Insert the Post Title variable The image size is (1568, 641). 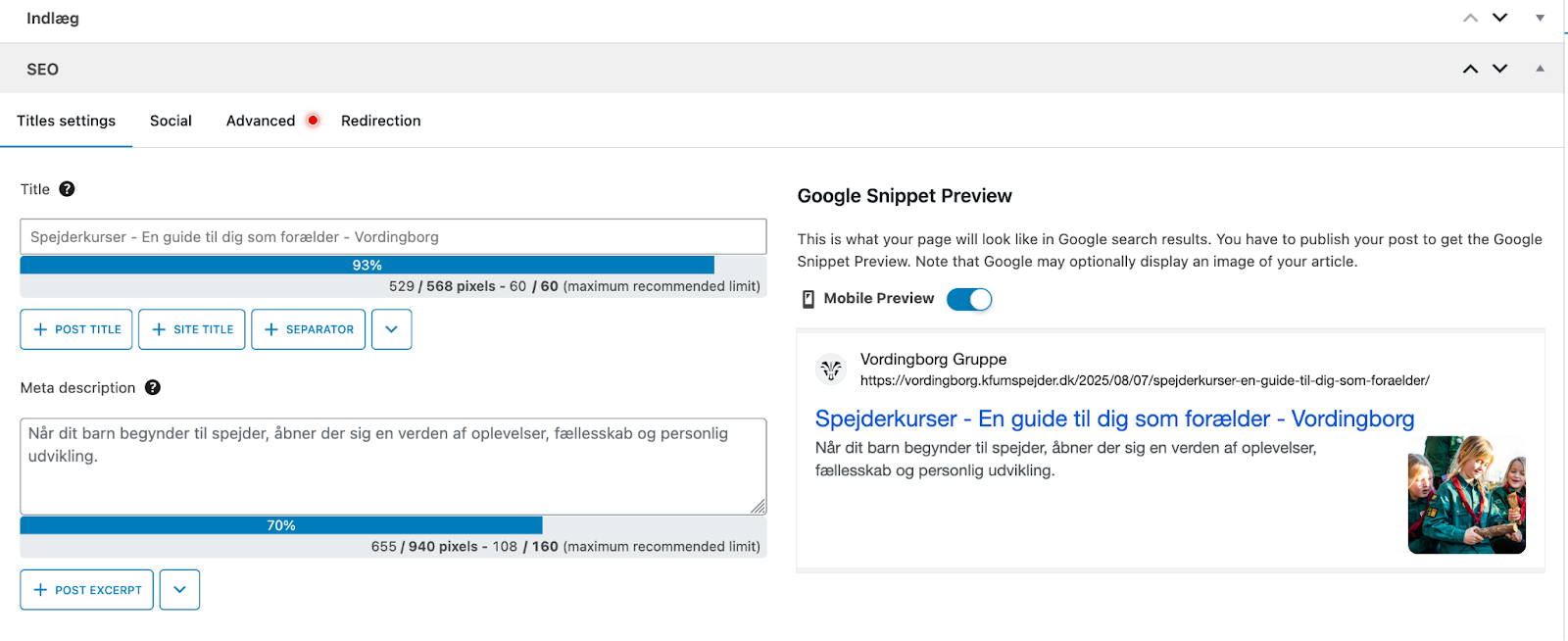click(x=76, y=329)
